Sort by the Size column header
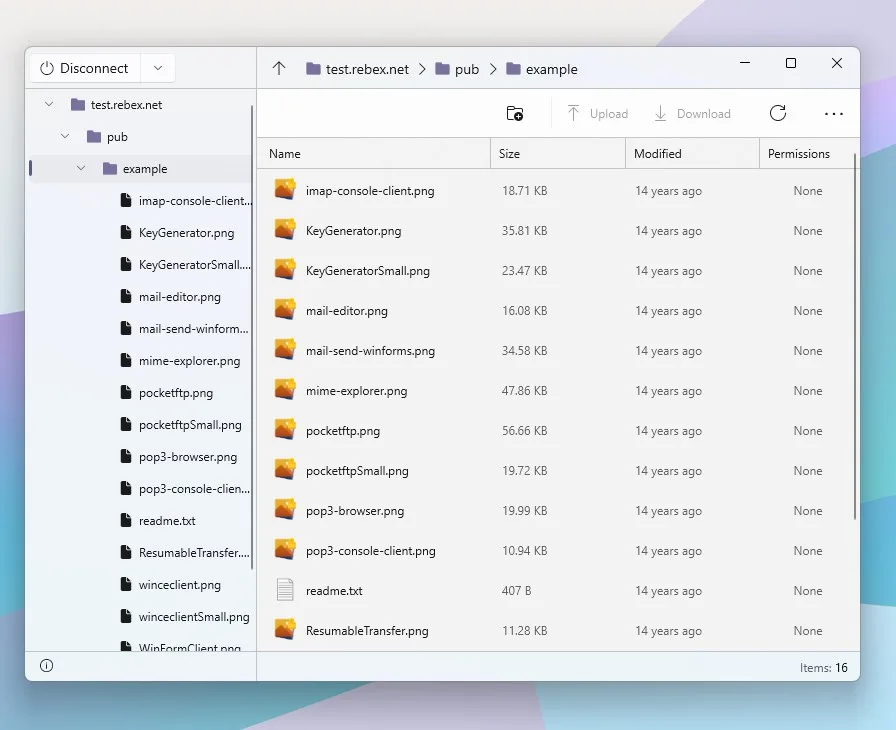Image resolution: width=896 pixels, height=730 pixels. (x=558, y=154)
